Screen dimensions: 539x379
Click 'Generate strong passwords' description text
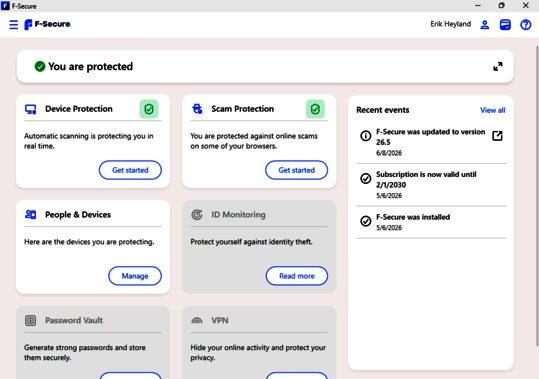tap(85, 353)
